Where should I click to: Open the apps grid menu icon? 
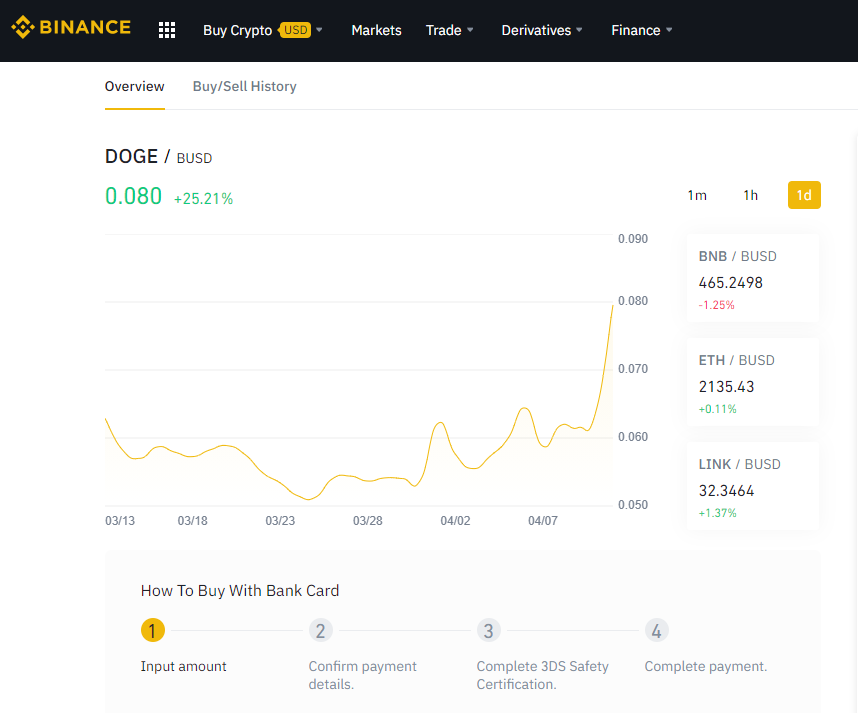pos(167,30)
